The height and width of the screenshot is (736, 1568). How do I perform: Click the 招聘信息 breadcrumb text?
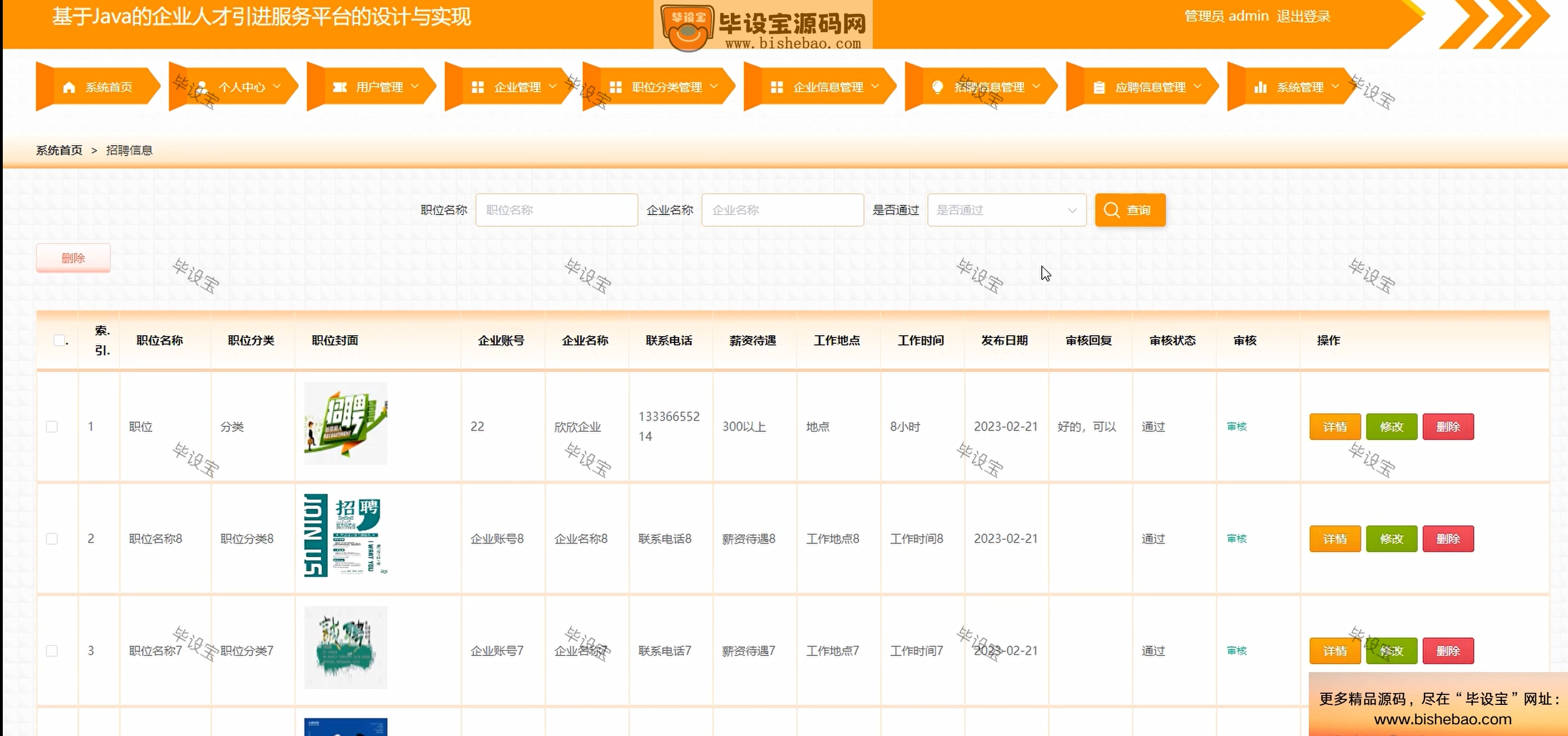coord(129,150)
